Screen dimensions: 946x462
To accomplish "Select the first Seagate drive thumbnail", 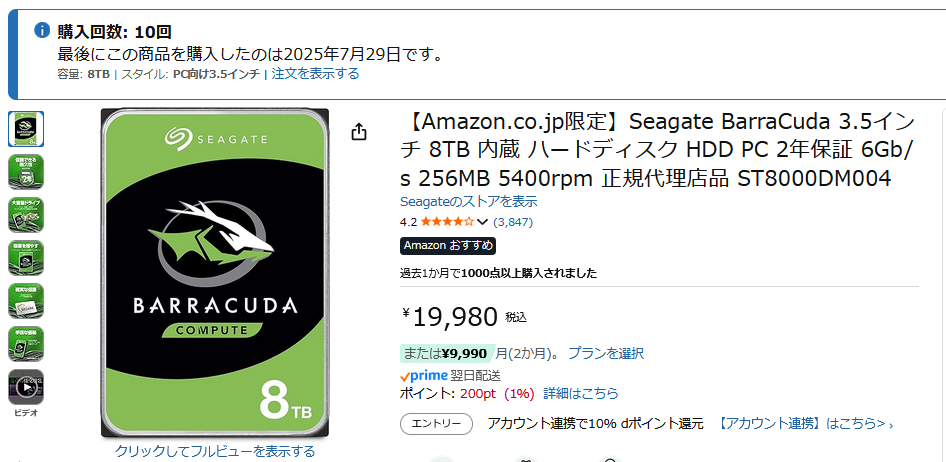I will tap(26, 129).
